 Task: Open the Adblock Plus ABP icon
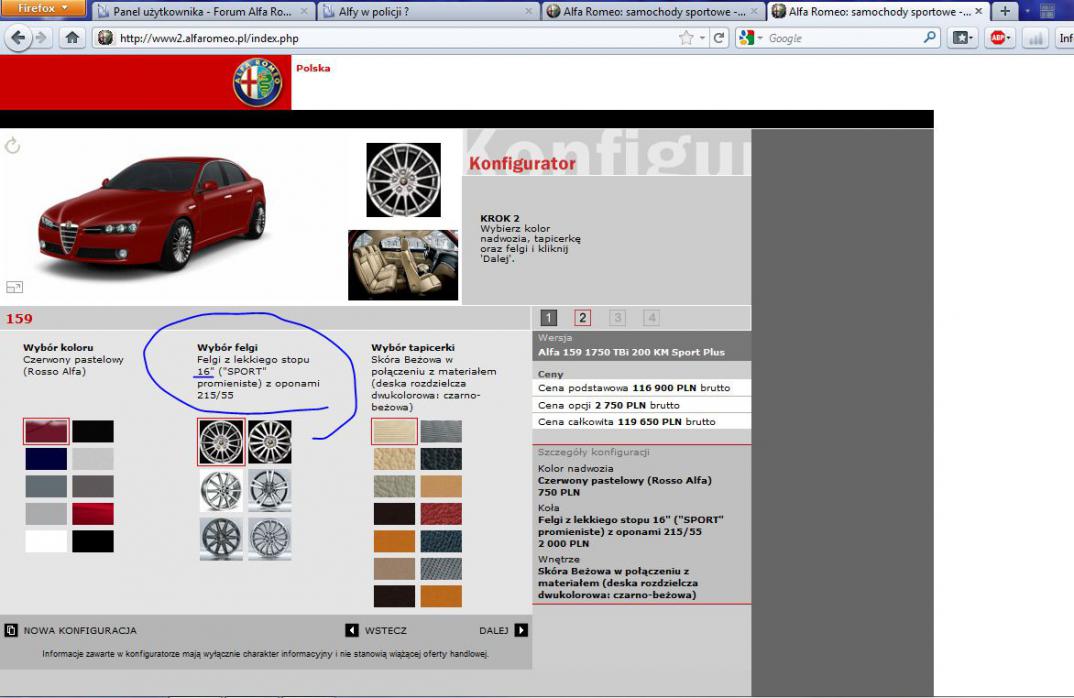click(x=999, y=38)
